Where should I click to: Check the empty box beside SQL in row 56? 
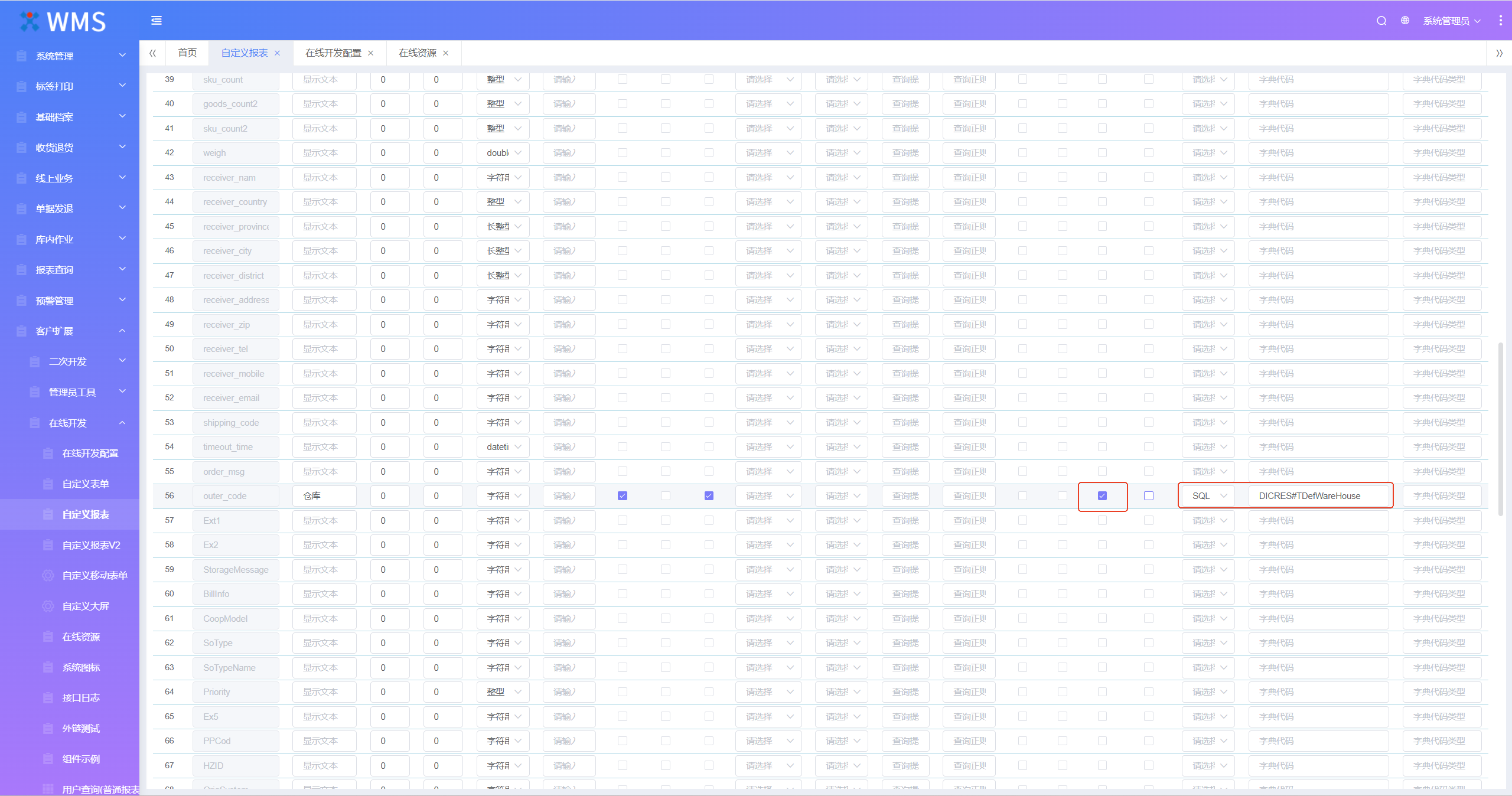[x=1149, y=496]
